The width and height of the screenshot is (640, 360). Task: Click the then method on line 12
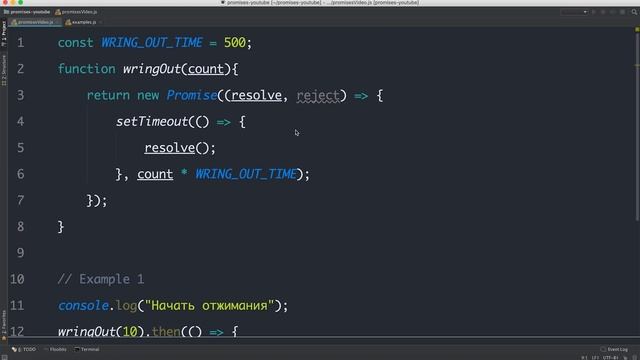(166, 331)
